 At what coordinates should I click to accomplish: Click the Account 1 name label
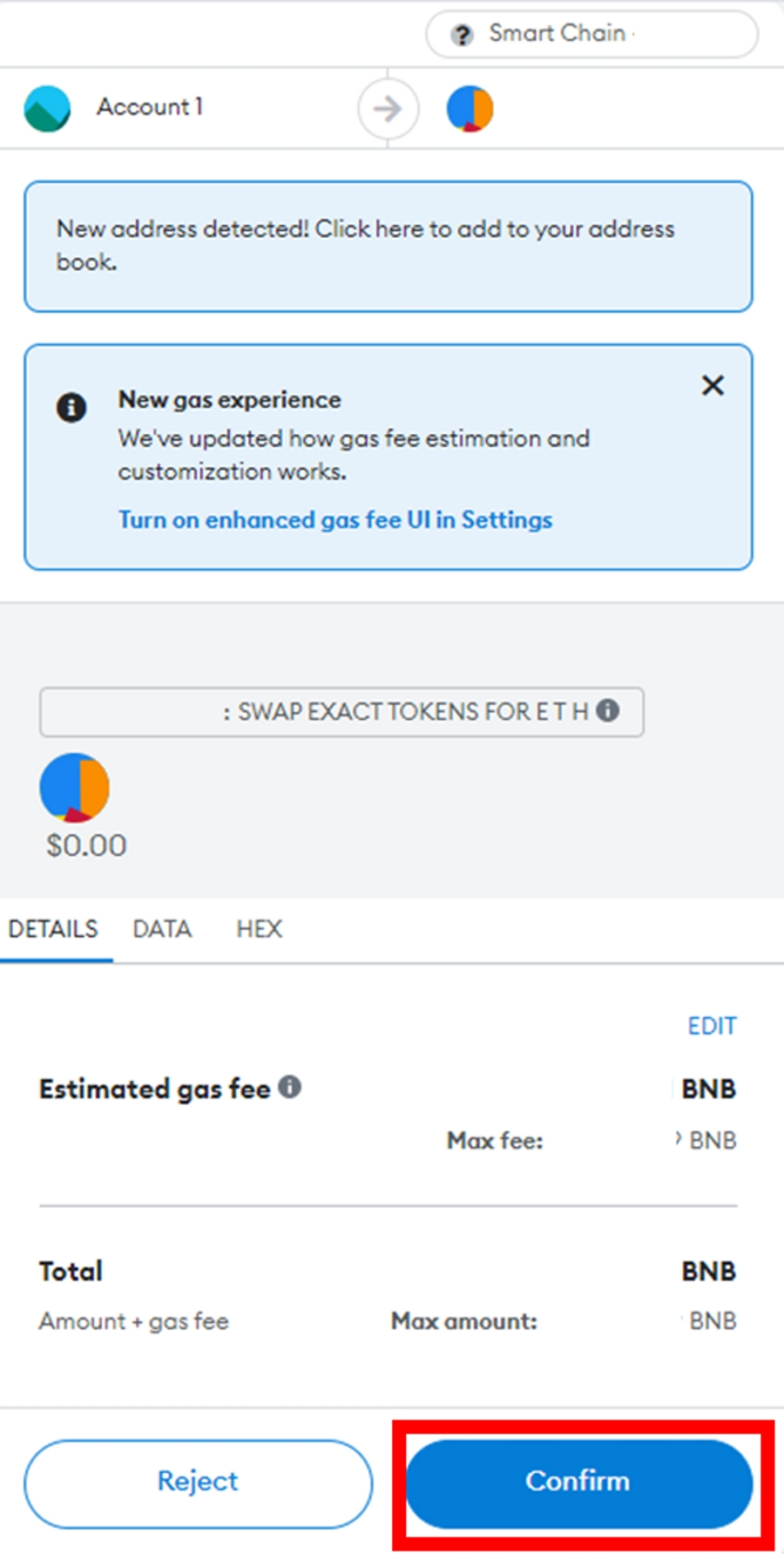[150, 107]
